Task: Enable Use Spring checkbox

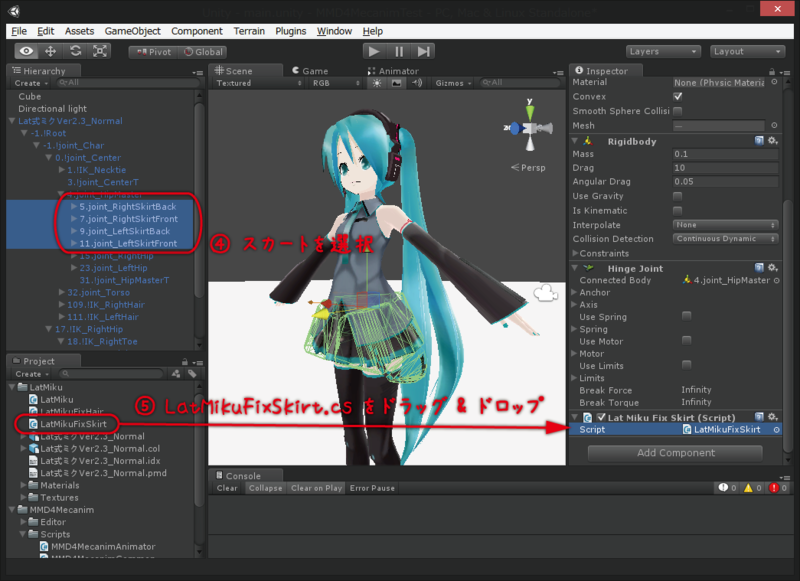Action: pyautogui.click(x=687, y=316)
